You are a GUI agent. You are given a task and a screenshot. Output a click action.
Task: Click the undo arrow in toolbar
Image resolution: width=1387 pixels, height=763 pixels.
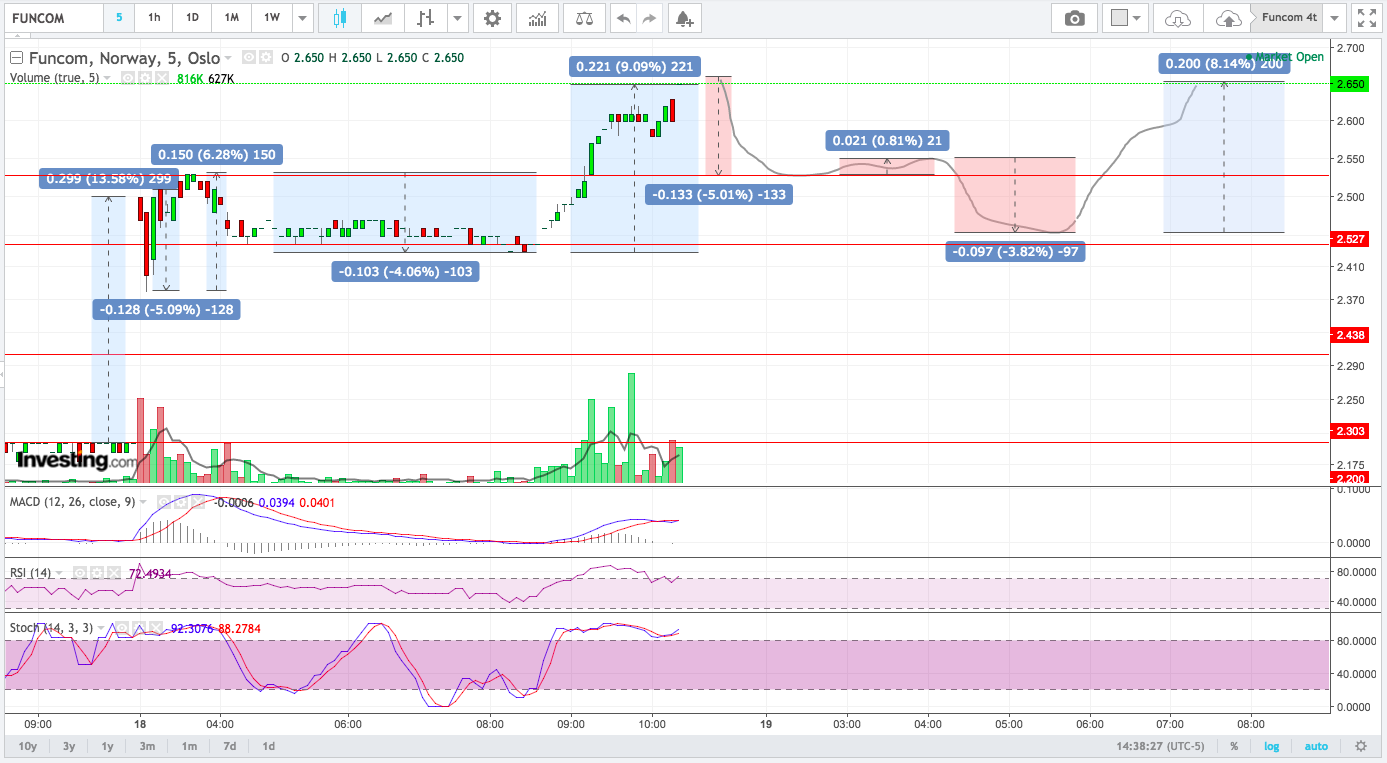[623, 18]
